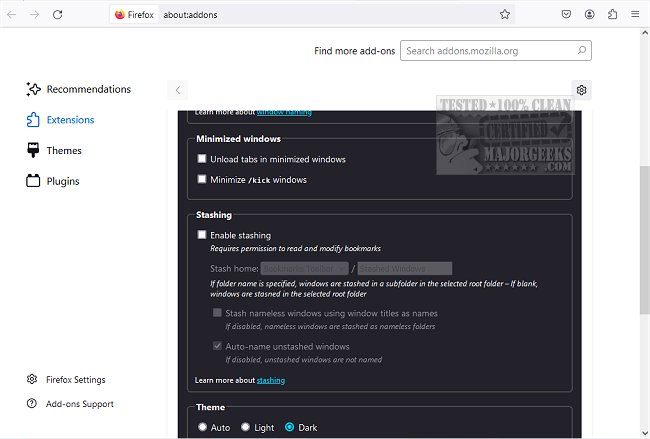Viewport: 650px width, 439px height.
Task: Open the Recommendations category
Action: point(88,89)
